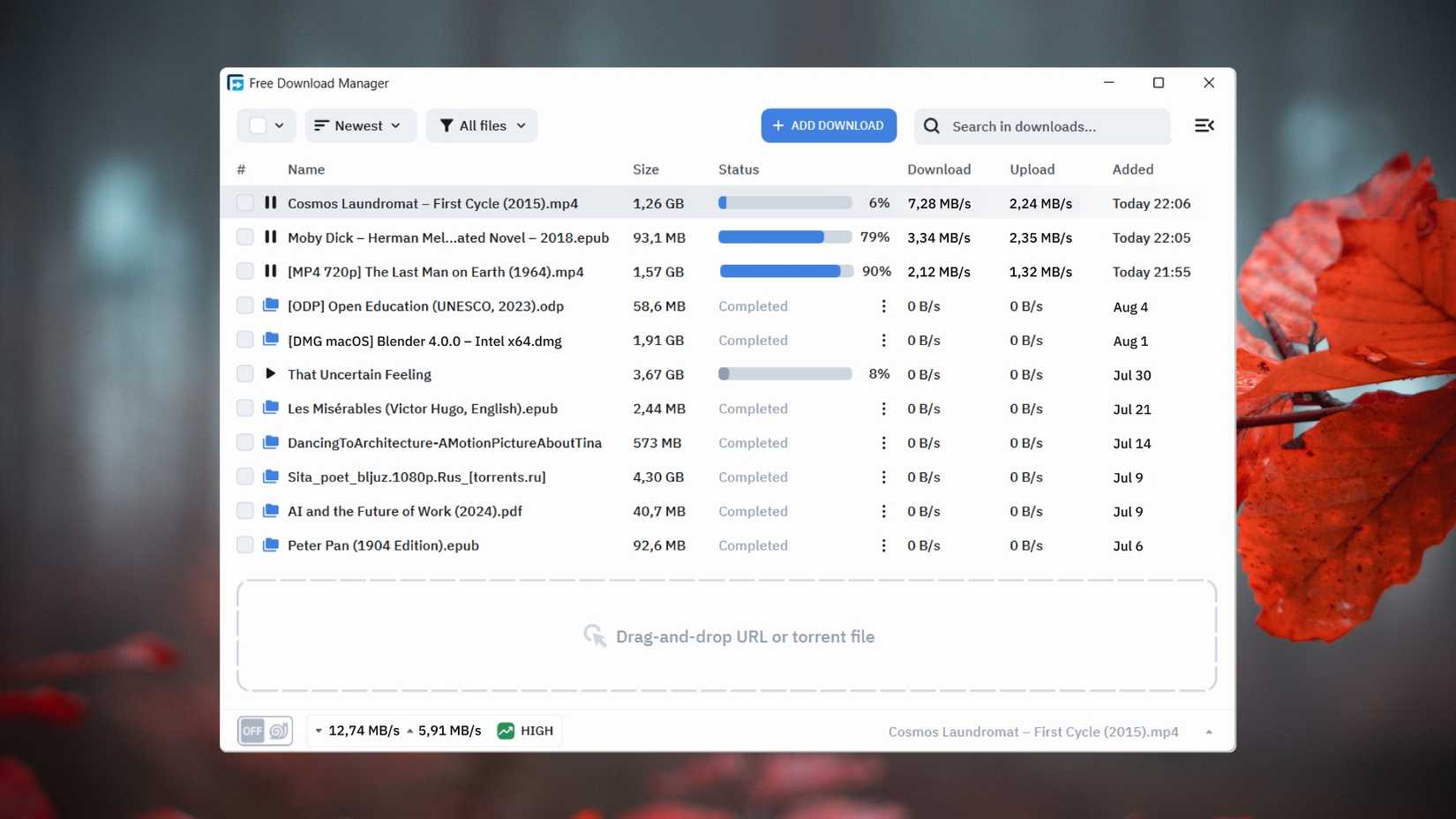This screenshot has height=819, width=1456.
Task: Click the green HIGH network status icon
Action: click(x=504, y=731)
